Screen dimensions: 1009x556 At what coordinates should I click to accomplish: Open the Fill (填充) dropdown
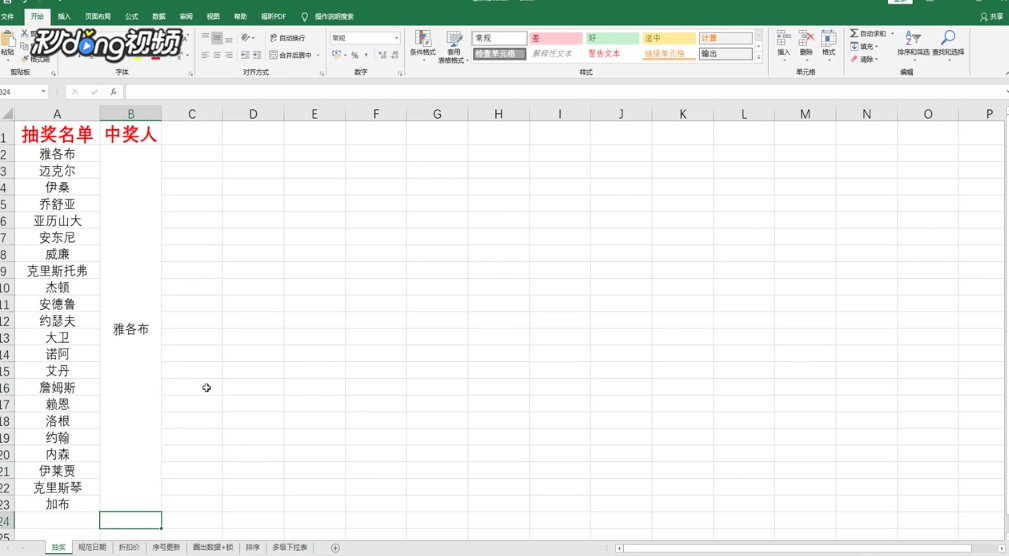point(864,46)
